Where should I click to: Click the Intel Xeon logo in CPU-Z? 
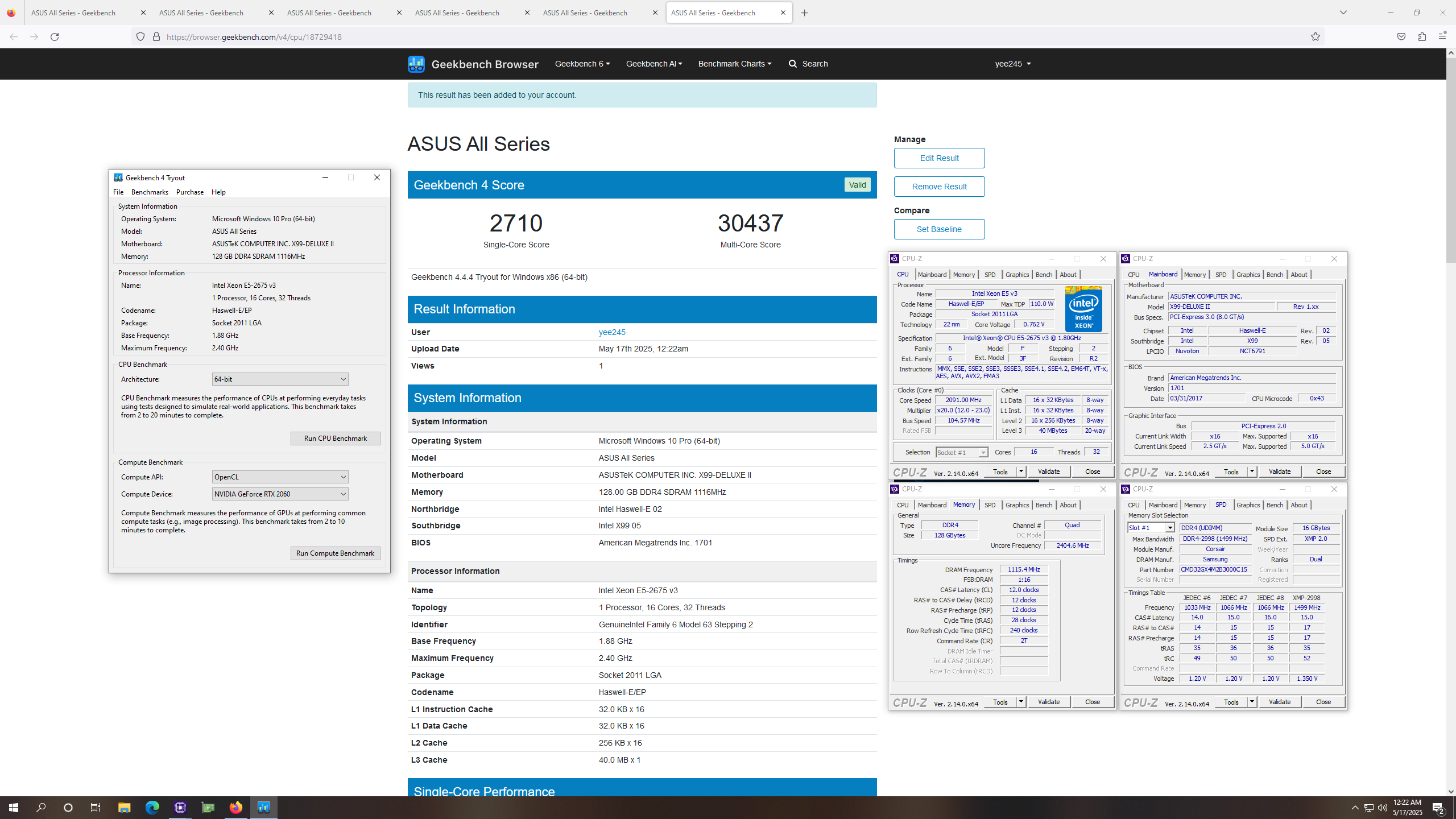1083,309
